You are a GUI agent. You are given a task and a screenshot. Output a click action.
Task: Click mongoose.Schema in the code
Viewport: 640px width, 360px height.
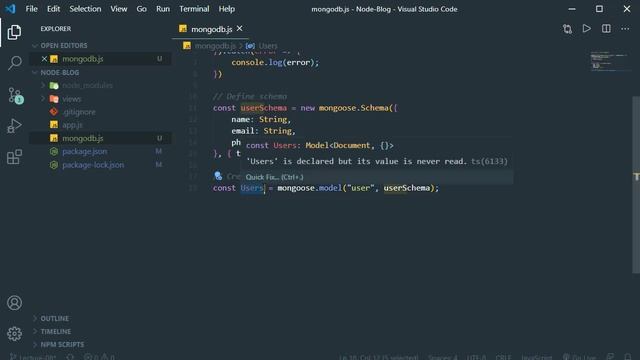point(353,108)
